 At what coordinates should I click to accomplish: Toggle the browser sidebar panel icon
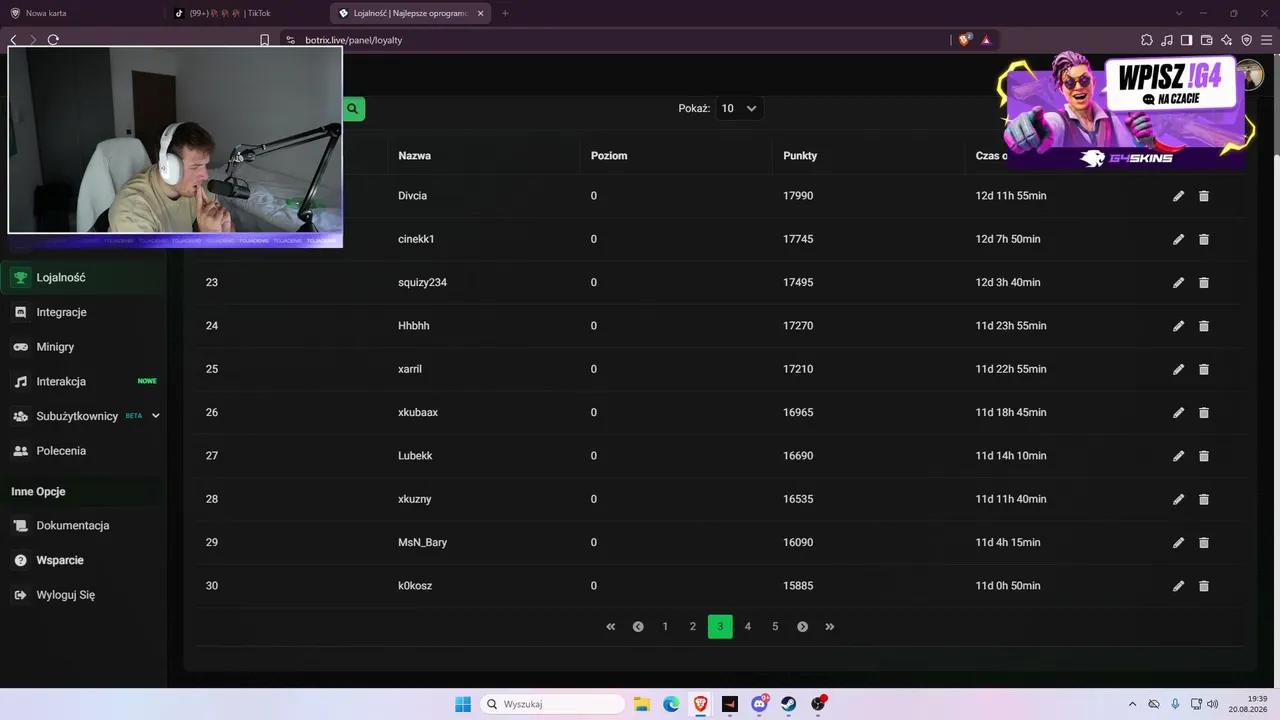tap(1187, 40)
